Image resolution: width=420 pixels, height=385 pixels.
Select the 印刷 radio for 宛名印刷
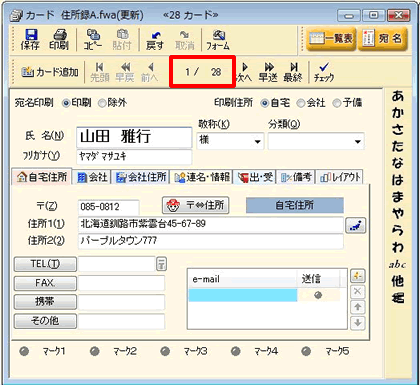66,103
